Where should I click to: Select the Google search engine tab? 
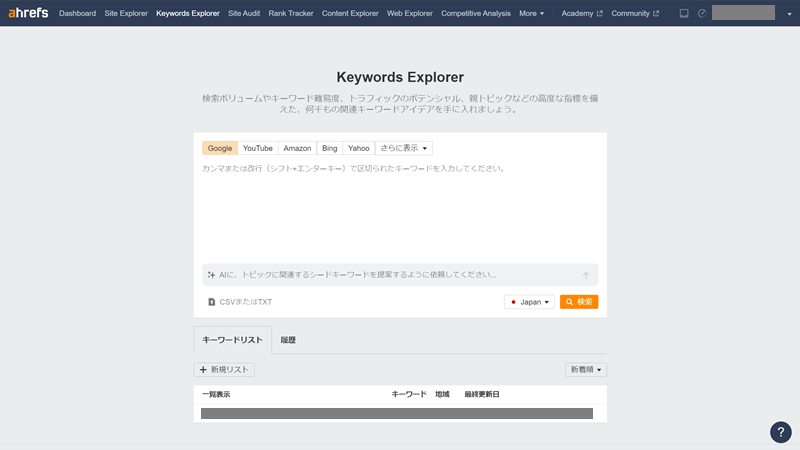tap(220, 148)
